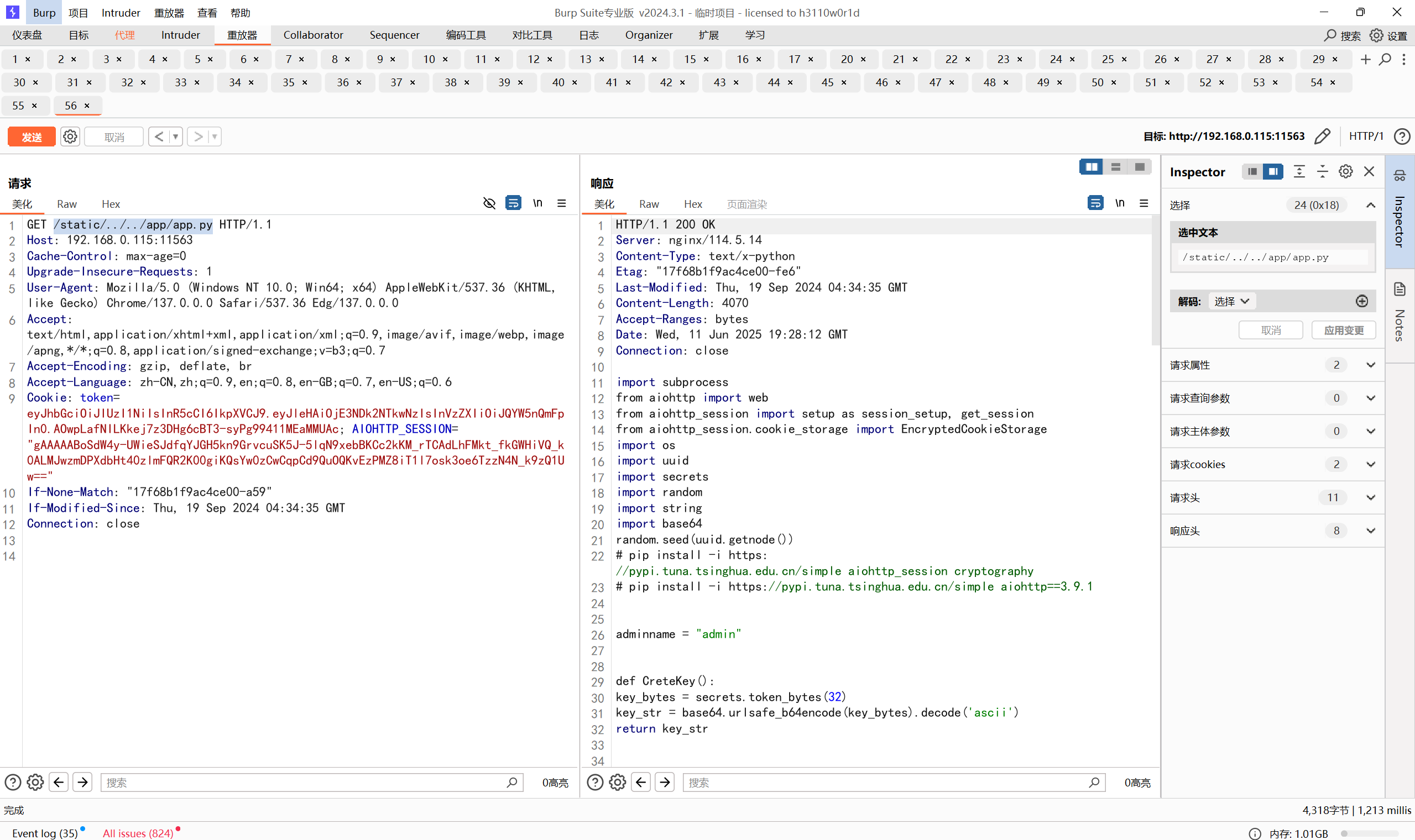Viewport: 1415px width, 840px height.
Task: Go to previous request with back arrow
Action: tap(159, 136)
